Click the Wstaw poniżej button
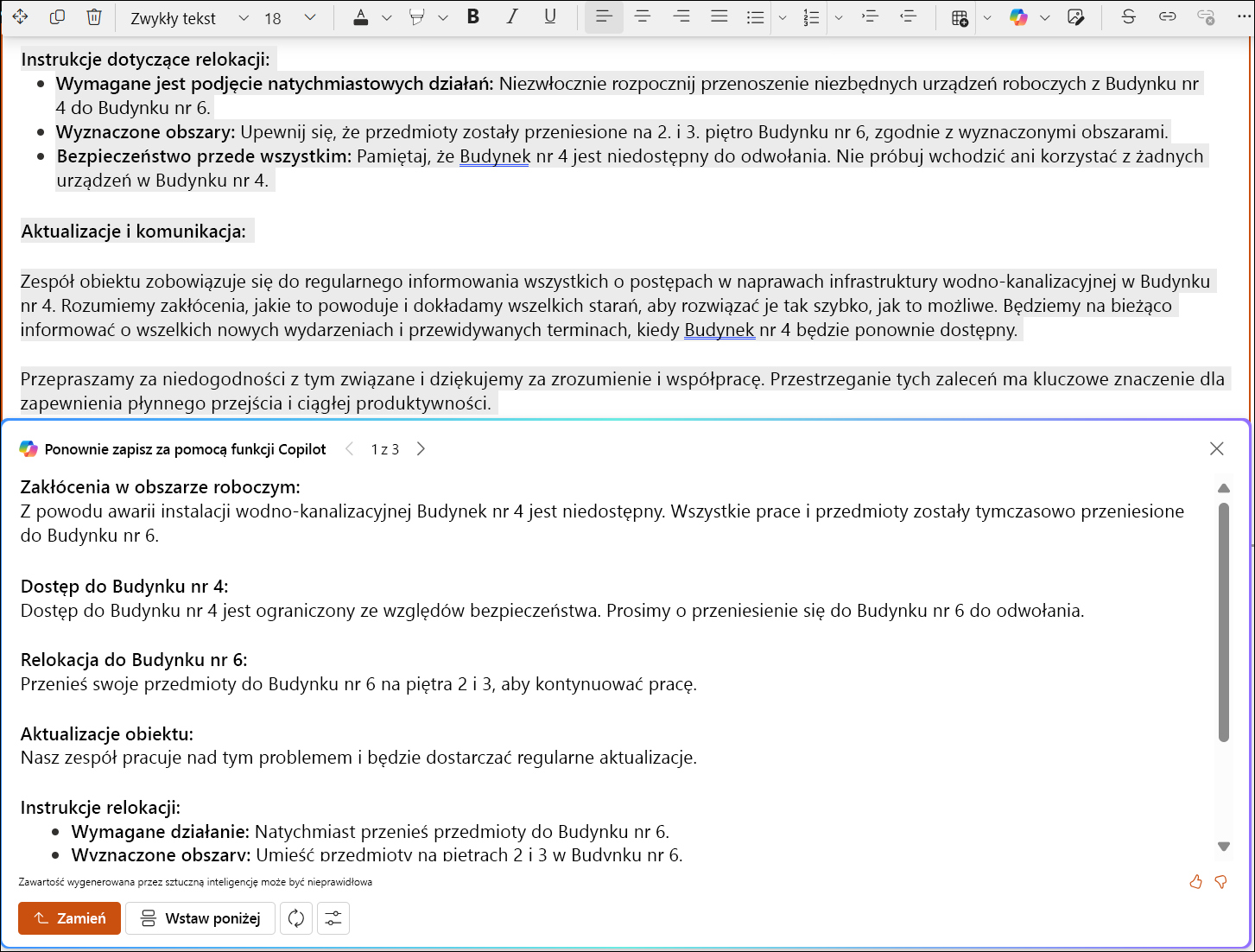This screenshot has height=952, width=1255. 200,918
